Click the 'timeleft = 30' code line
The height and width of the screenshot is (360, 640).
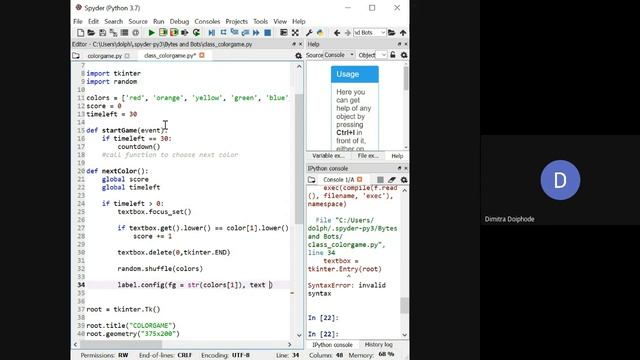click(x=111, y=114)
